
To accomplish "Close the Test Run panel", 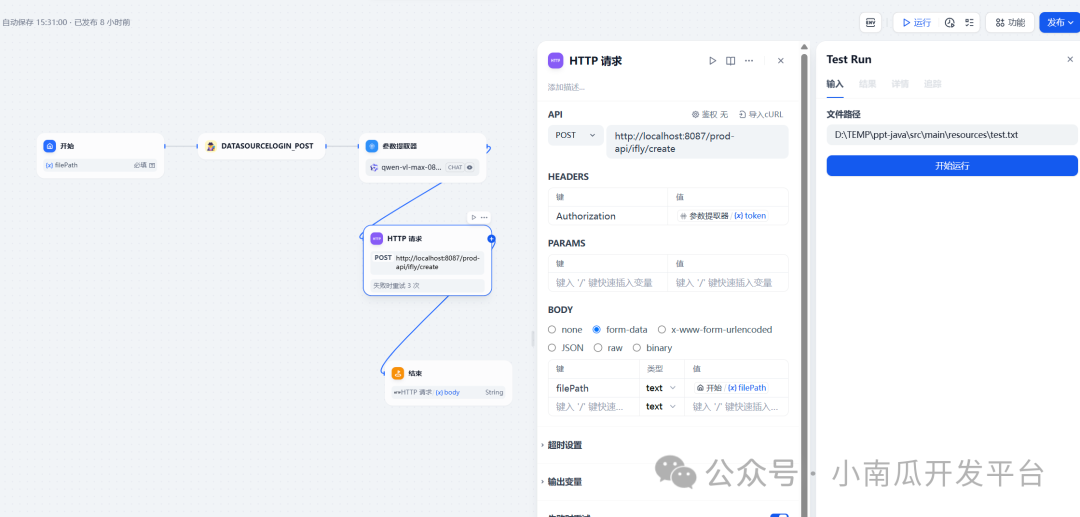I will (x=1070, y=60).
